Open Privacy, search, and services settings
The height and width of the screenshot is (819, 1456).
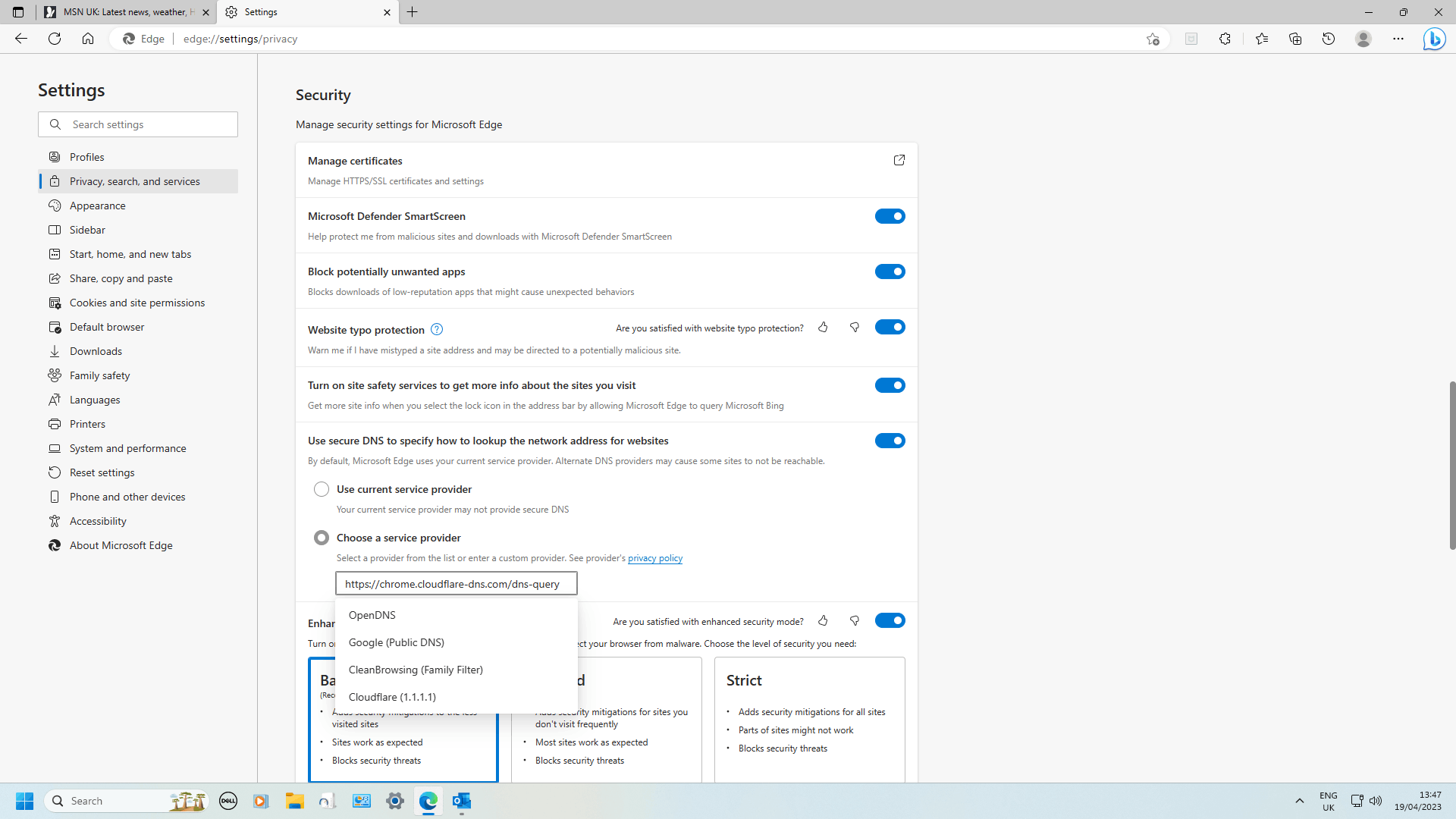[x=135, y=181]
